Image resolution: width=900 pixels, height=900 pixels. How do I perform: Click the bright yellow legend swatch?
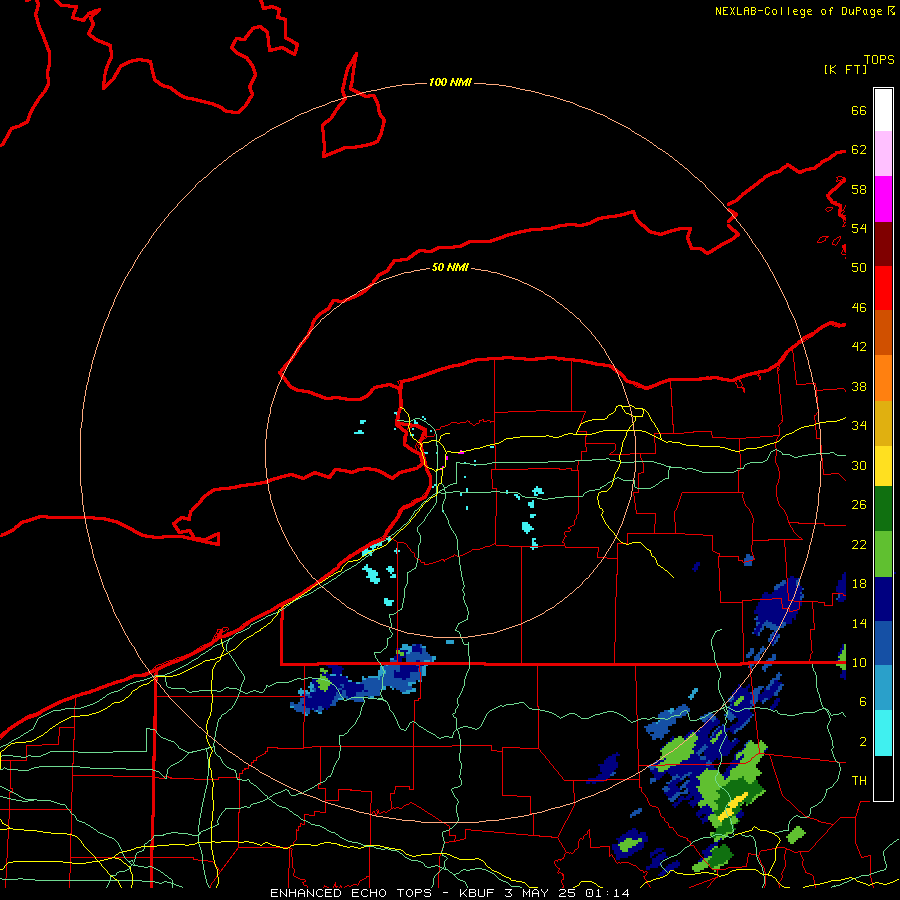(883, 466)
